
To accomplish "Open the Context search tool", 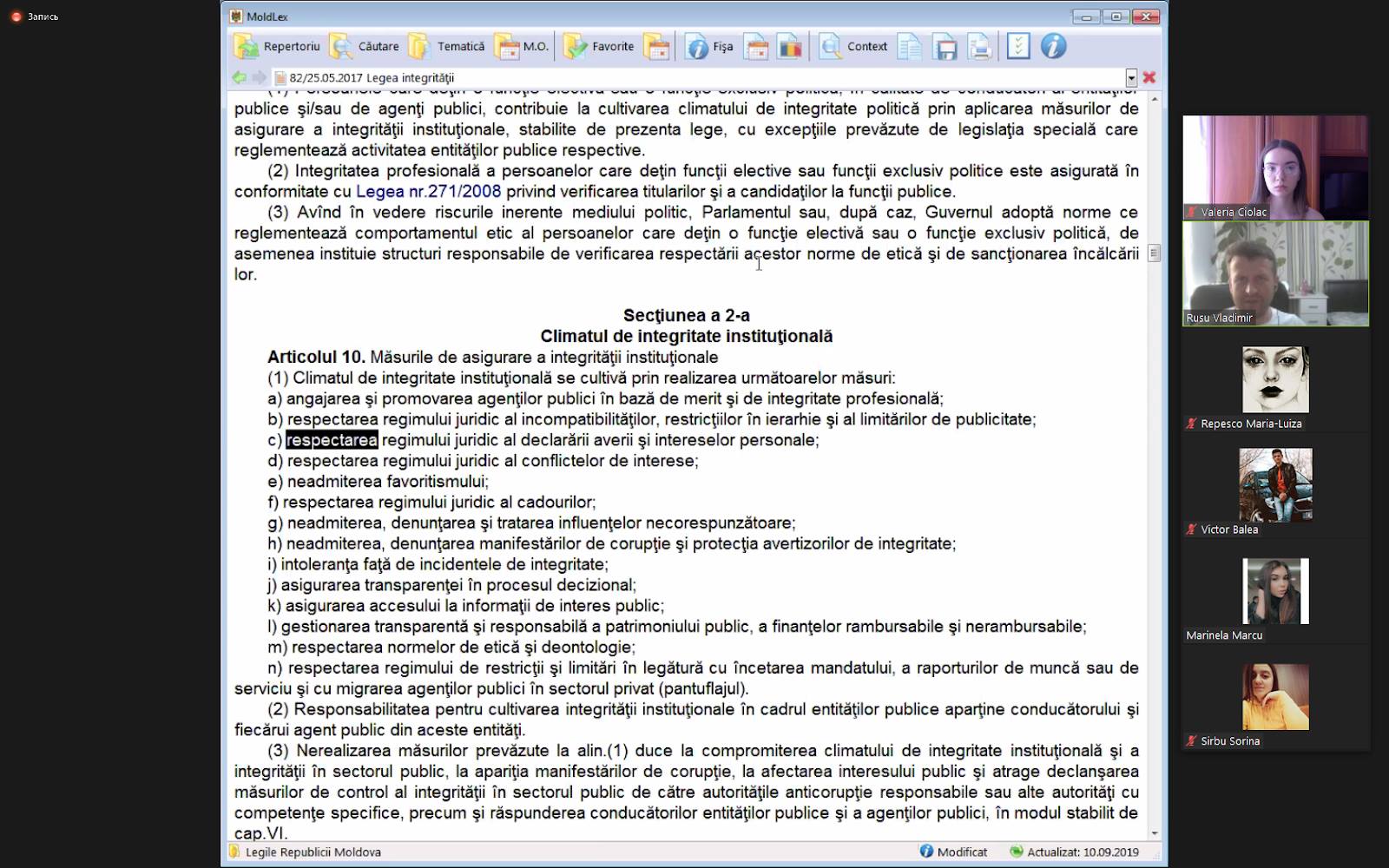I will (854, 47).
